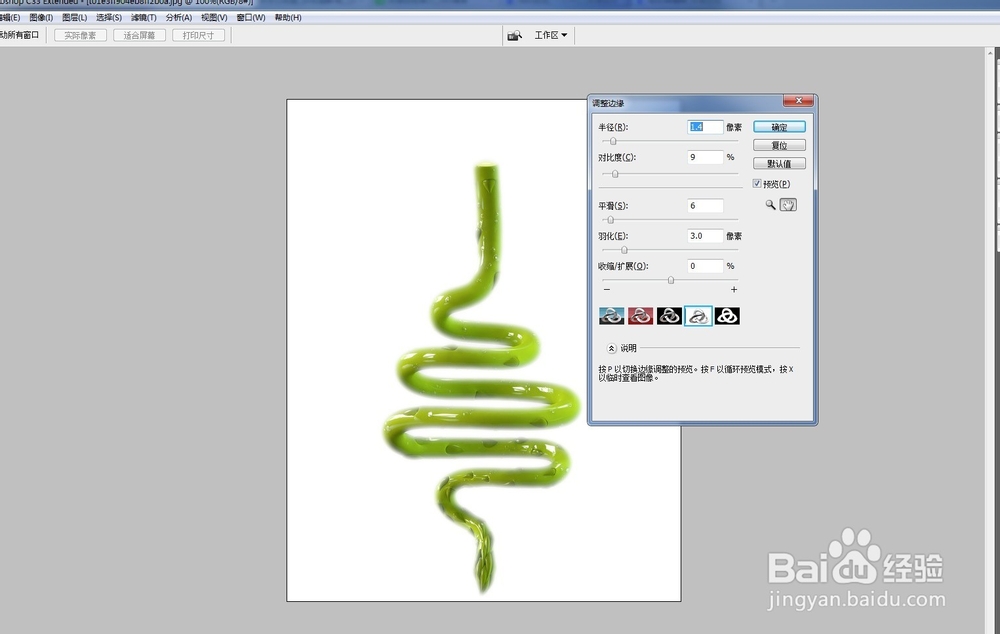The image size is (1000, 634).
Task: Open the 图层(L) menu
Action: tap(75, 17)
